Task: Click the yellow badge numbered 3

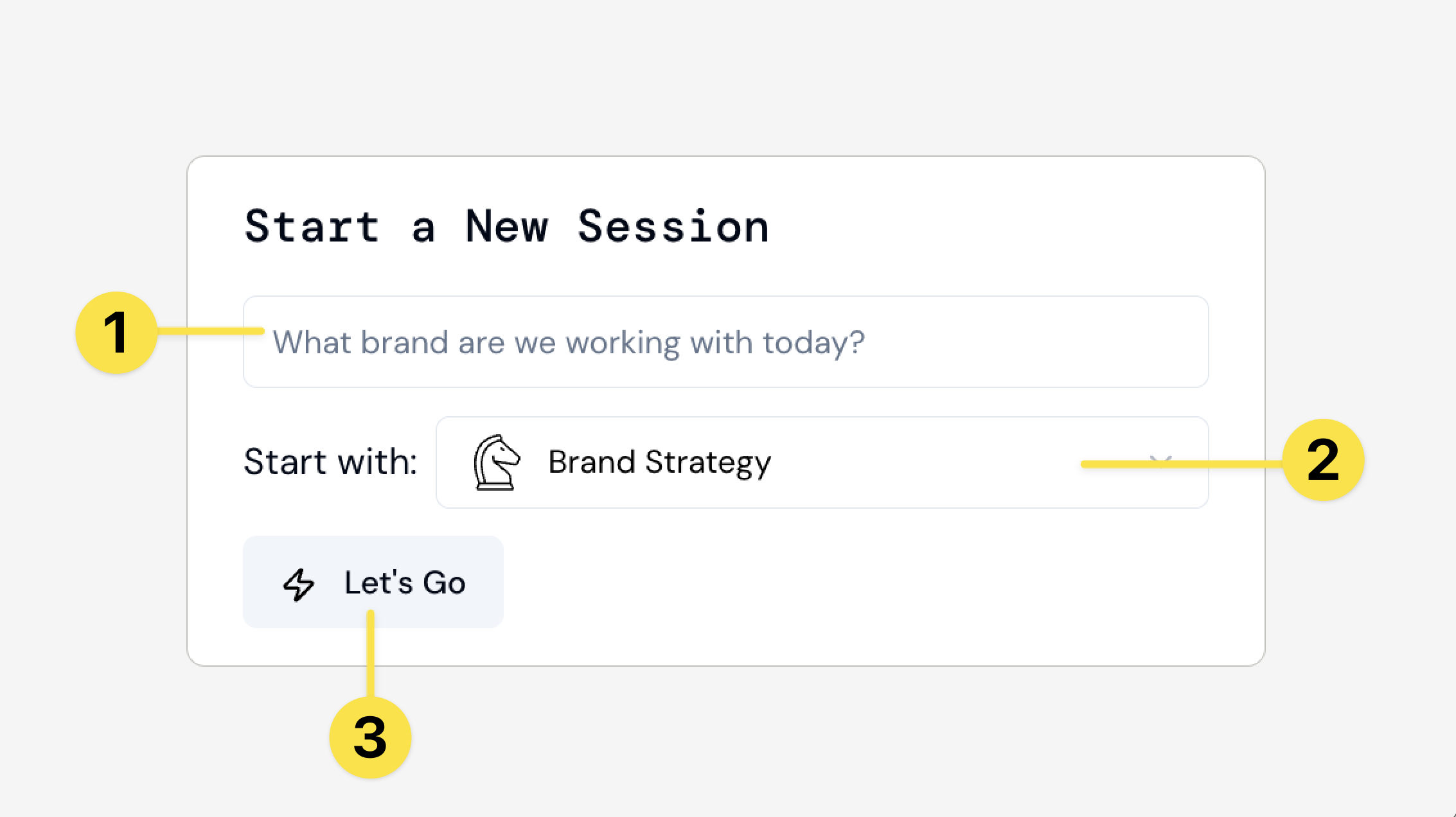Action: point(370,737)
